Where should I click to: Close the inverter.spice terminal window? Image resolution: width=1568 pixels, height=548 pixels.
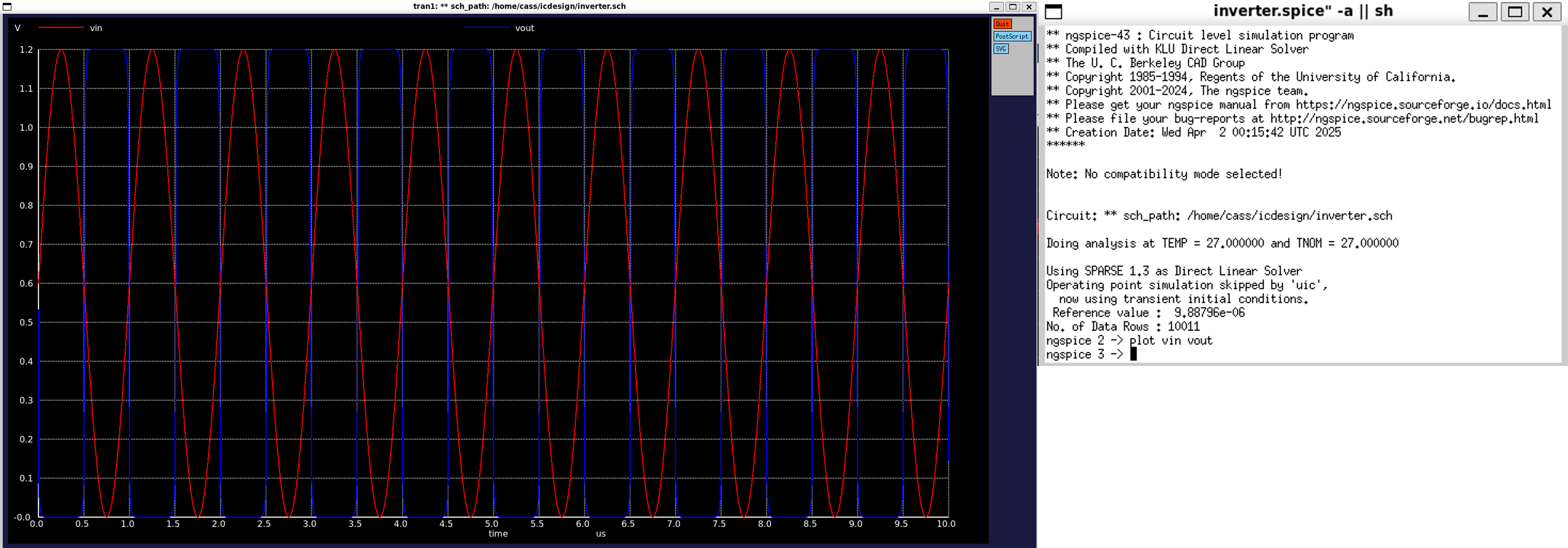(x=1547, y=12)
